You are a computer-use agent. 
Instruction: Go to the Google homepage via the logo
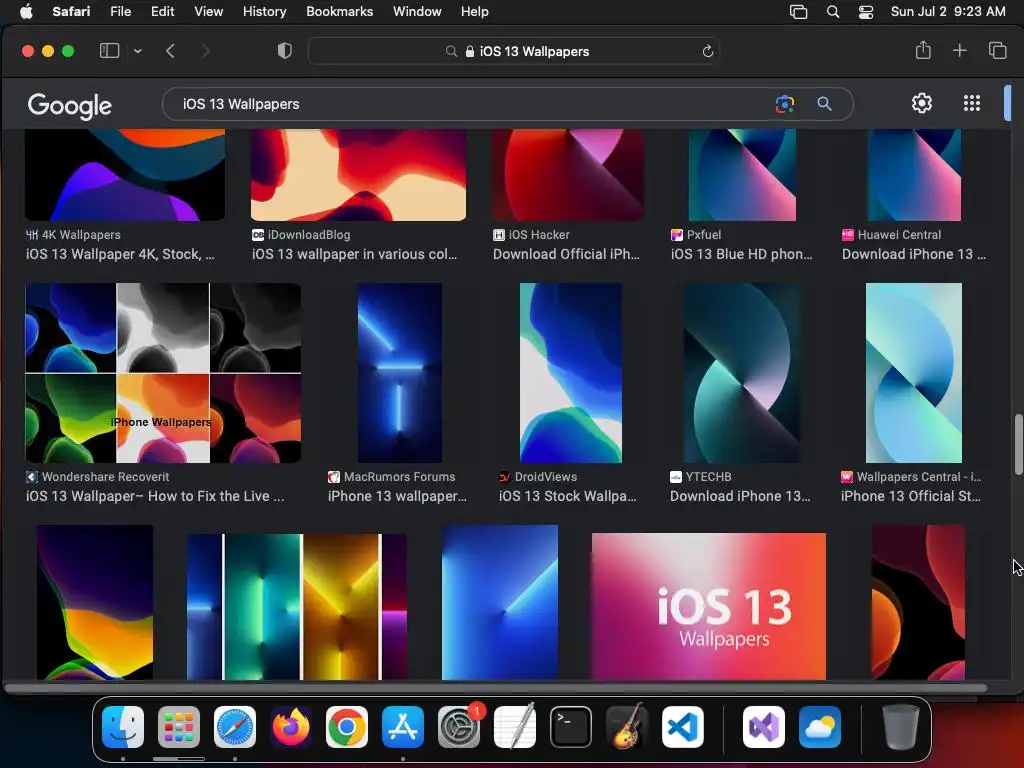tap(69, 106)
